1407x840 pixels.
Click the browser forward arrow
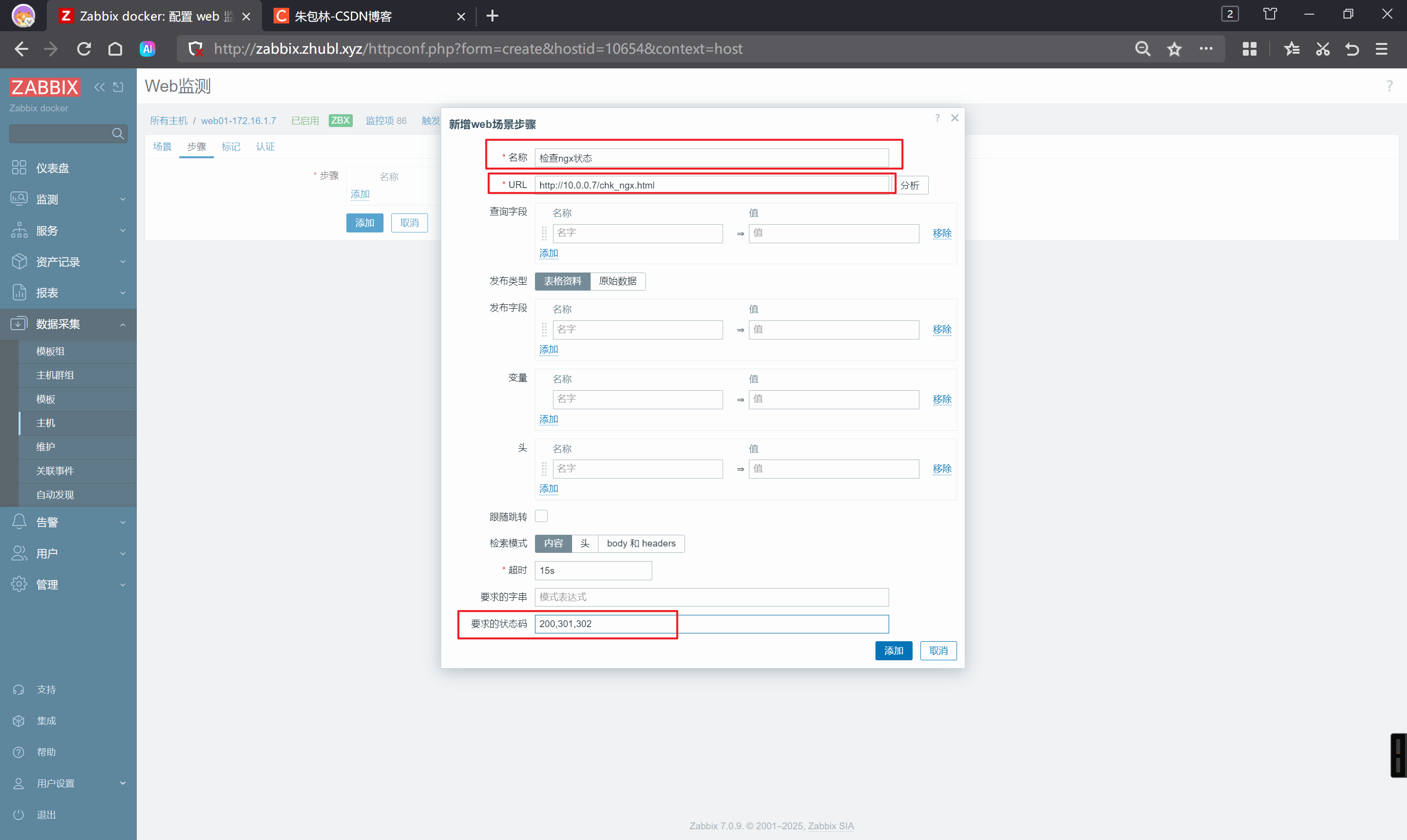tap(51, 49)
